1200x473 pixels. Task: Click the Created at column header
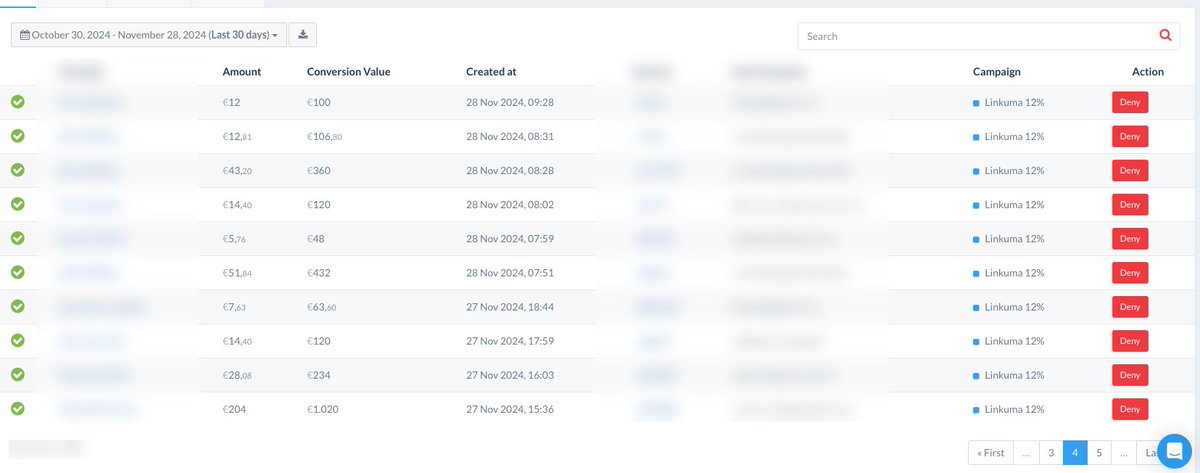(x=491, y=72)
